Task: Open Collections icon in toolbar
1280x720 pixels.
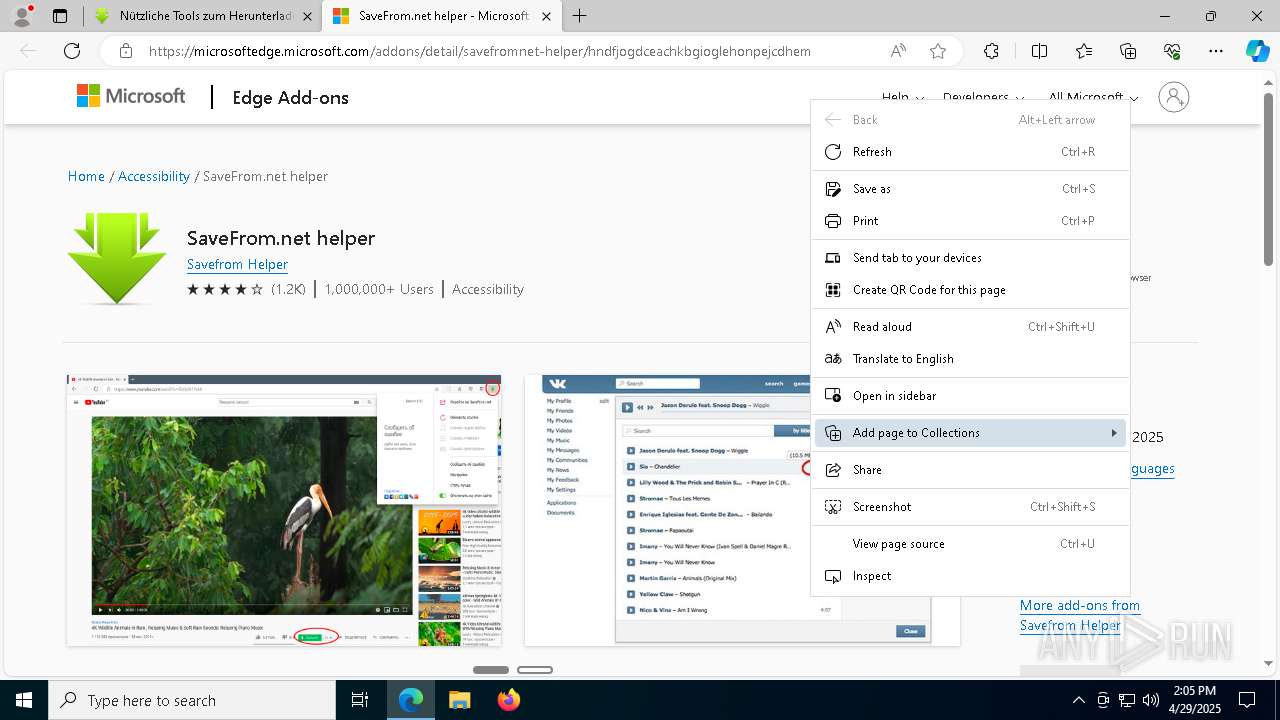Action: (1128, 51)
